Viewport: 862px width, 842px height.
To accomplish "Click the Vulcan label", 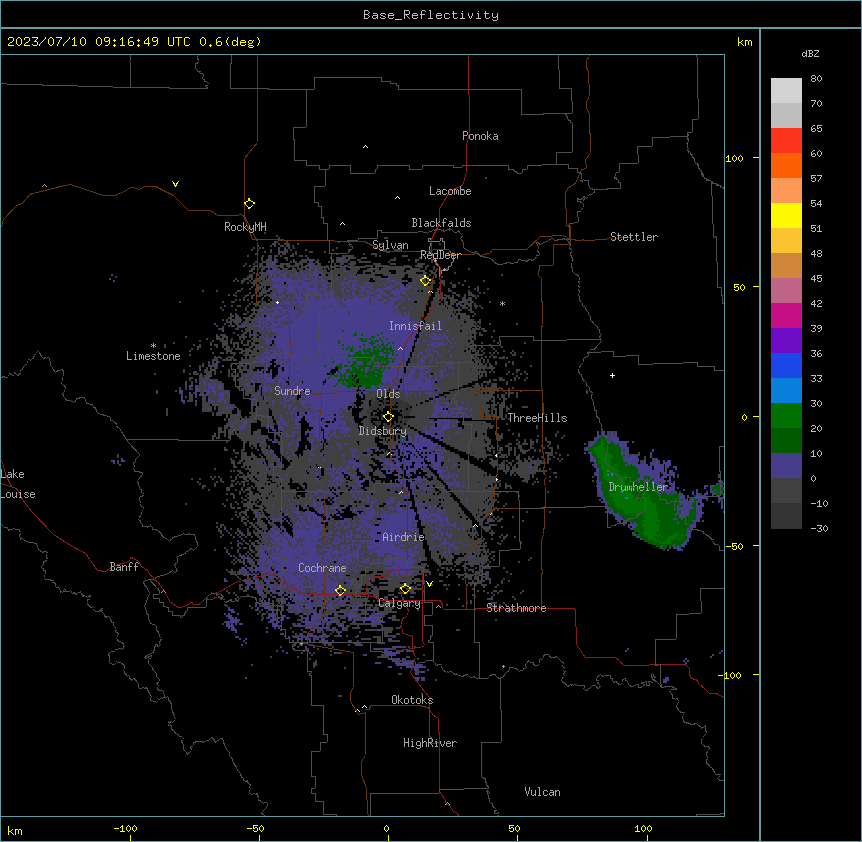I will 543,792.
